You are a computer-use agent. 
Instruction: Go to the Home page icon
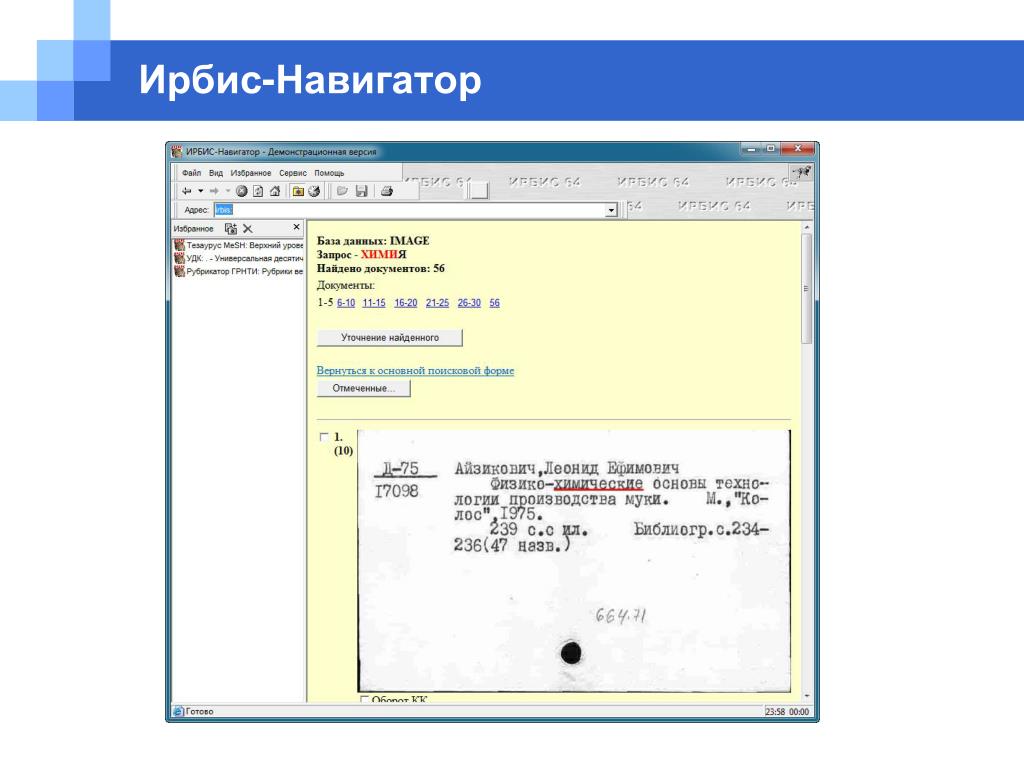(x=275, y=191)
